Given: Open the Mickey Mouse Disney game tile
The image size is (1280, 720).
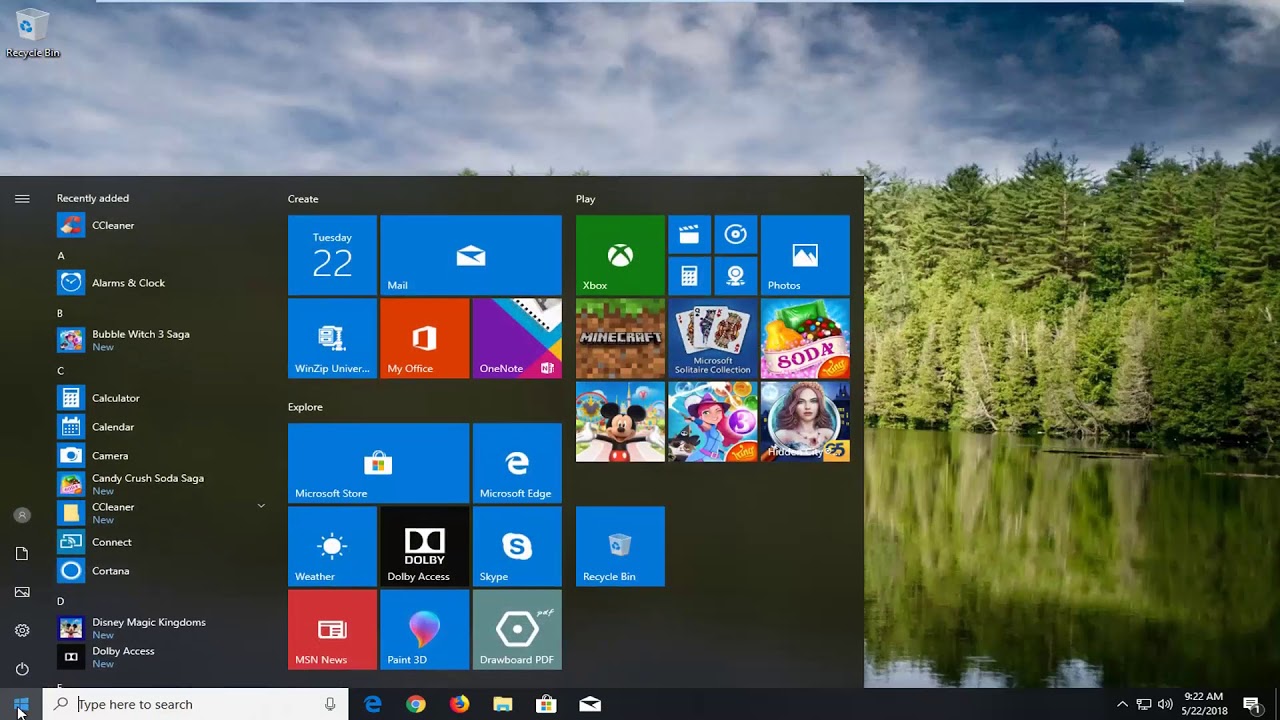Looking at the screenshot, I should (620, 421).
